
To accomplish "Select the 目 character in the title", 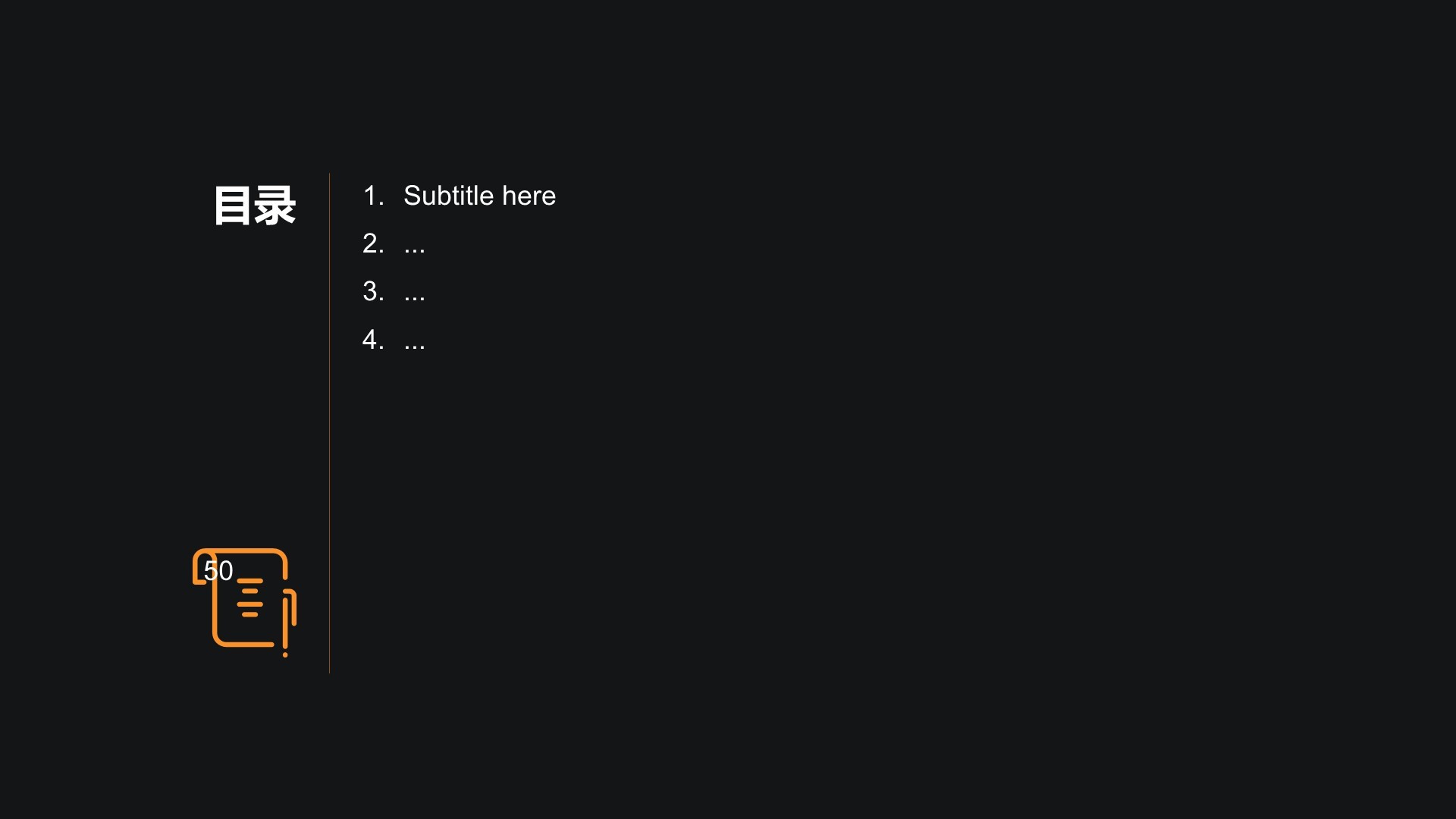I will click(232, 206).
